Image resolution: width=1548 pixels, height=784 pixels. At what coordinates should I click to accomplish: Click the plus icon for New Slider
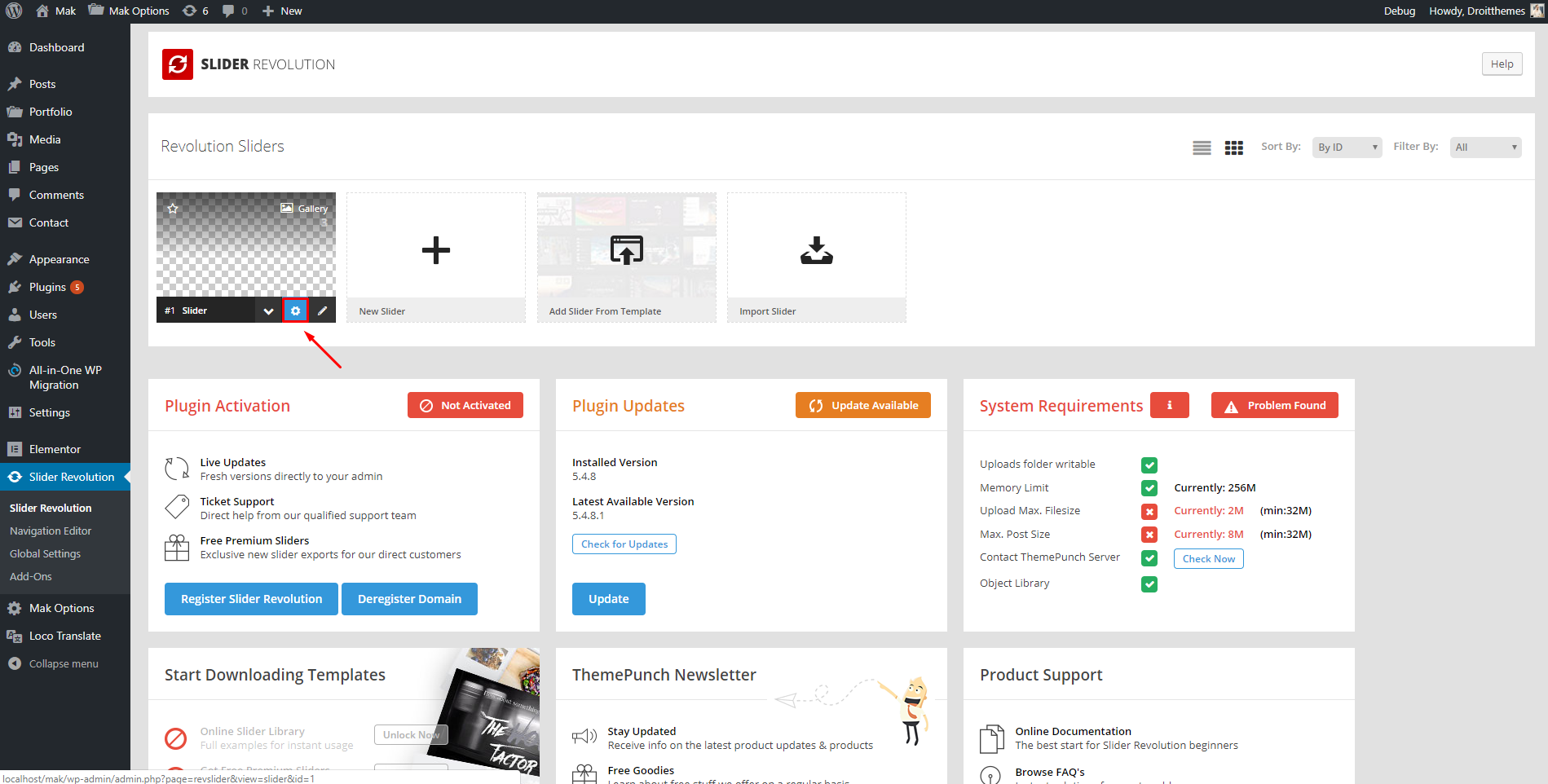tap(436, 250)
